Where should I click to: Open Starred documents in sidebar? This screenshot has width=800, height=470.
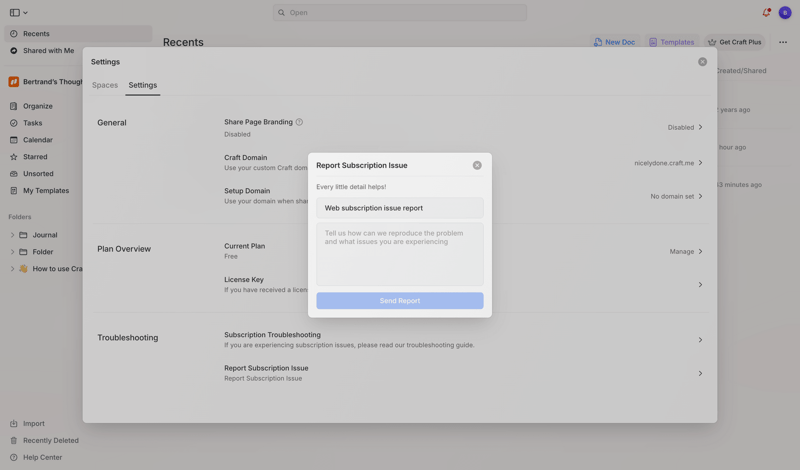point(35,157)
